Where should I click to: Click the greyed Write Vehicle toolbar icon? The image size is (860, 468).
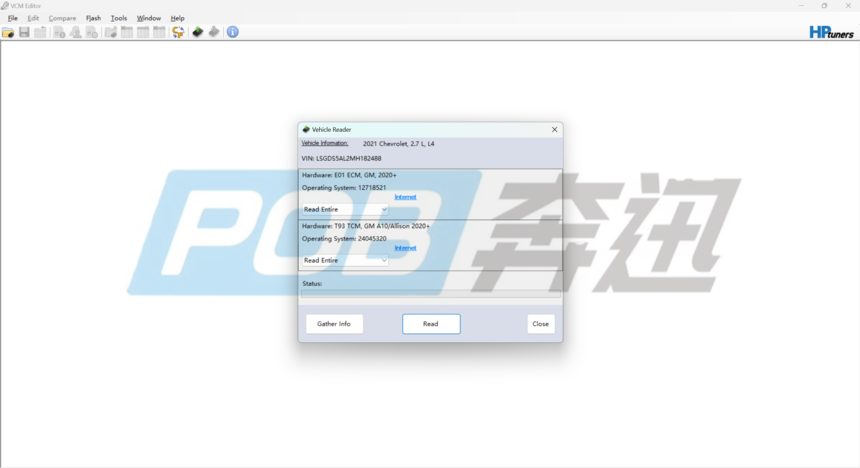tap(214, 32)
